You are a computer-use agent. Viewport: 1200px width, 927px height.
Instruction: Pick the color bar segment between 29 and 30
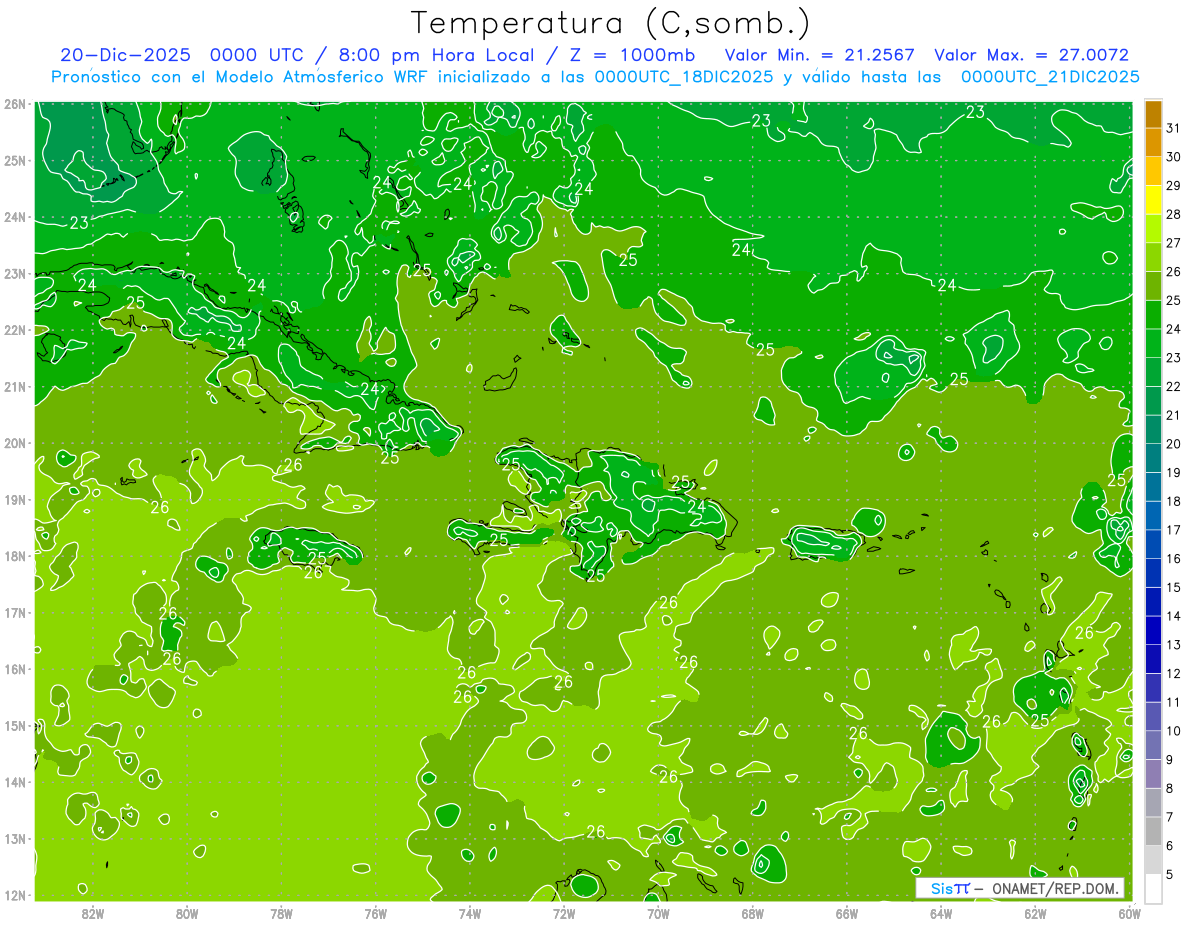tap(1153, 172)
